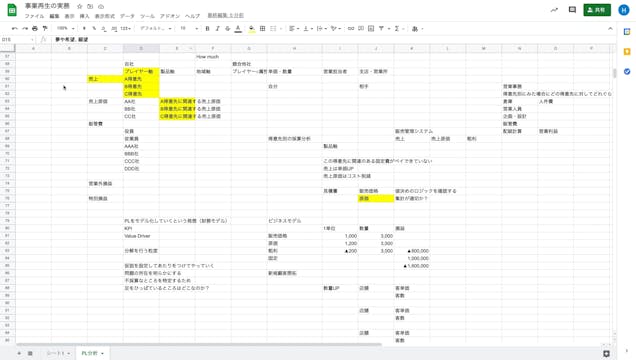Expand the merge cells dropdown arrow

[281, 29]
